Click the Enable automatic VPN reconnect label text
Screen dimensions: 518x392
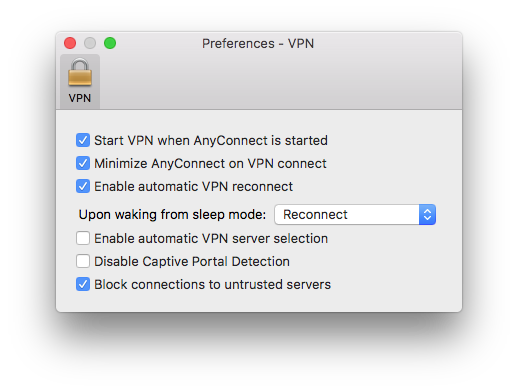point(193,186)
